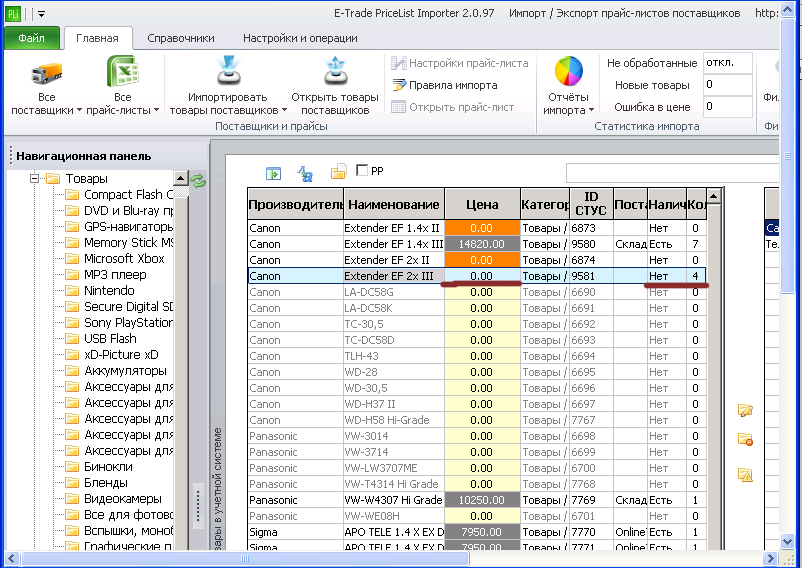This screenshot has width=802, height=568.
Task: Click the grey 14820.00 price cell
Action: [x=482, y=244]
